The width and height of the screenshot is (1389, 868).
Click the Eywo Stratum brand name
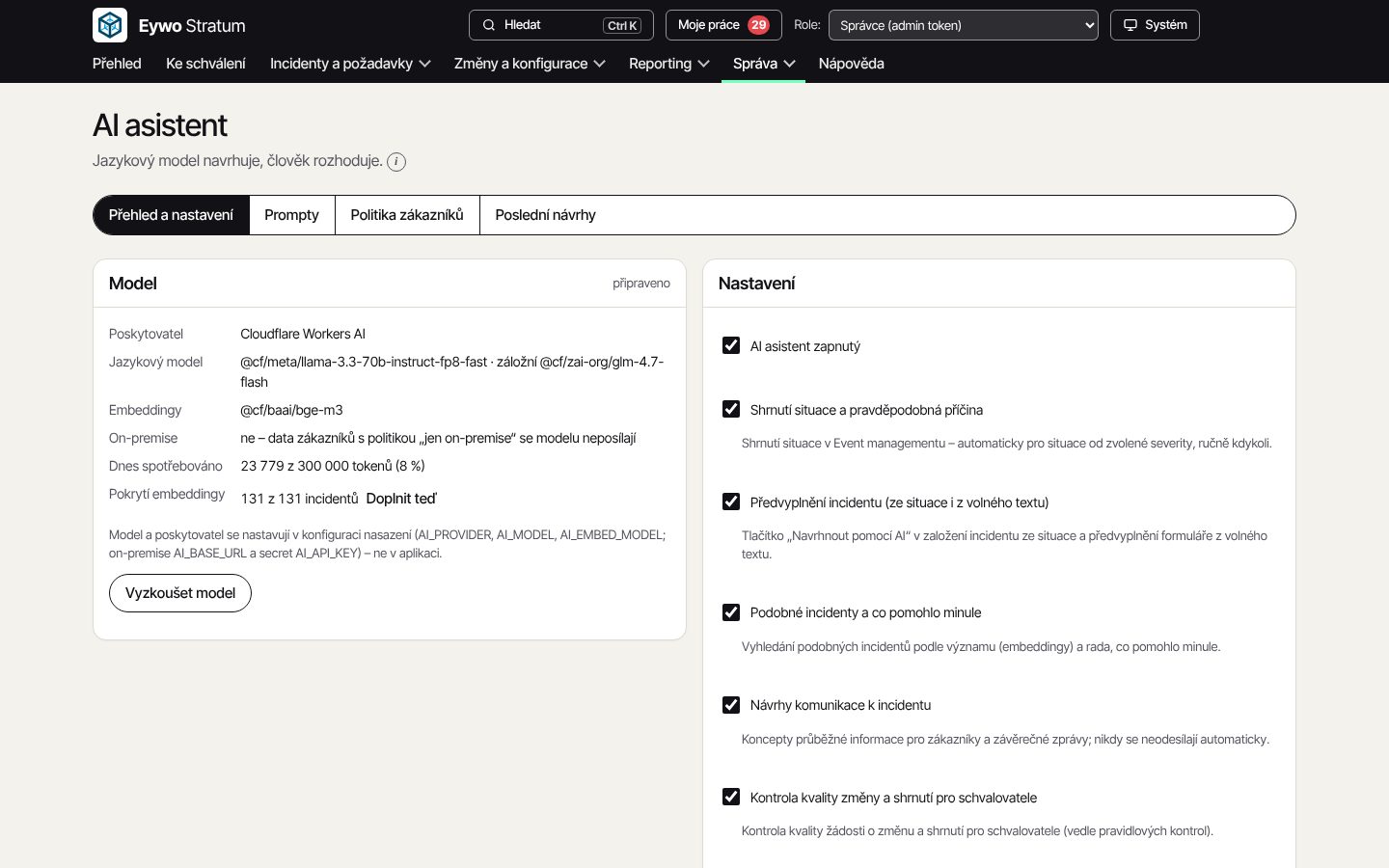pyautogui.click(x=192, y=26)
